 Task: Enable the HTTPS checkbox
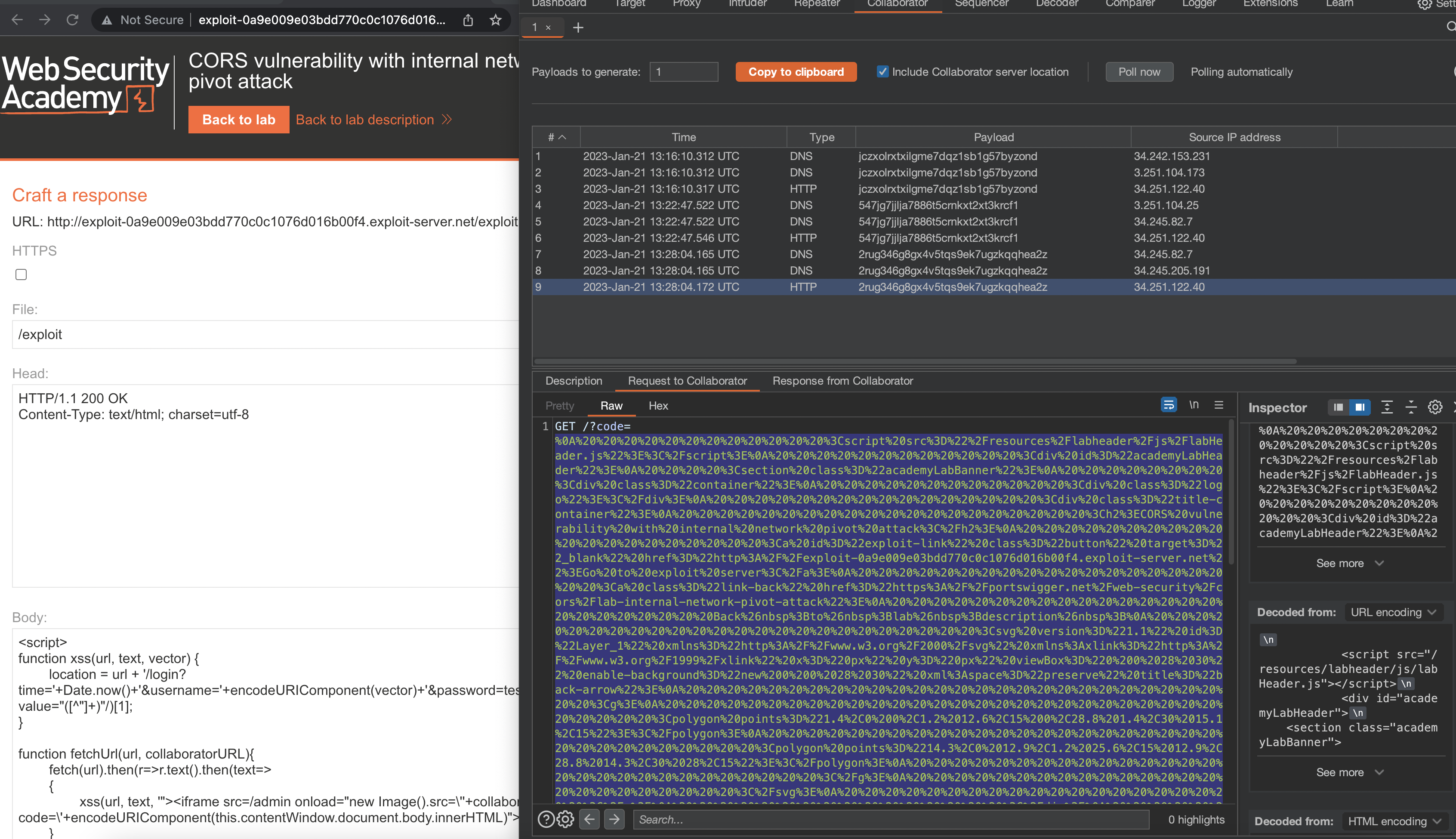coord(22,275)
